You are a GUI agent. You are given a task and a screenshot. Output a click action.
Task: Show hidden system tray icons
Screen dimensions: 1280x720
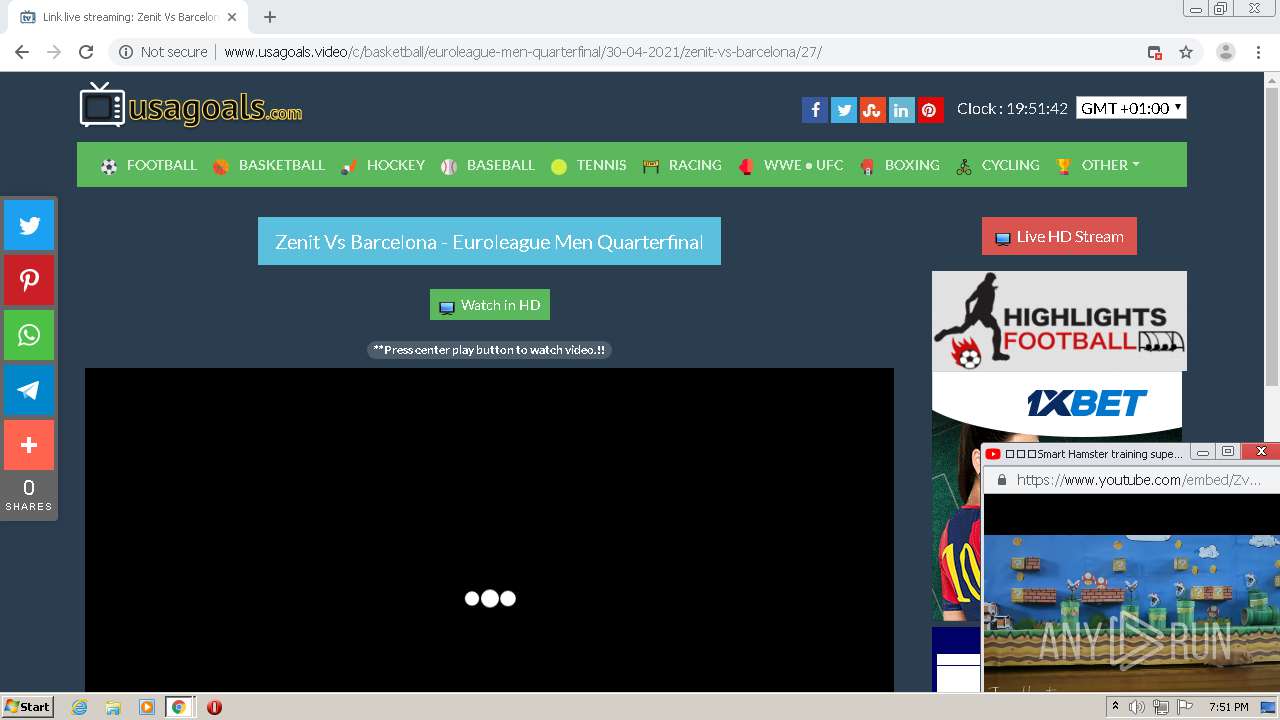pyautogui.click(x=1115, y=707)
